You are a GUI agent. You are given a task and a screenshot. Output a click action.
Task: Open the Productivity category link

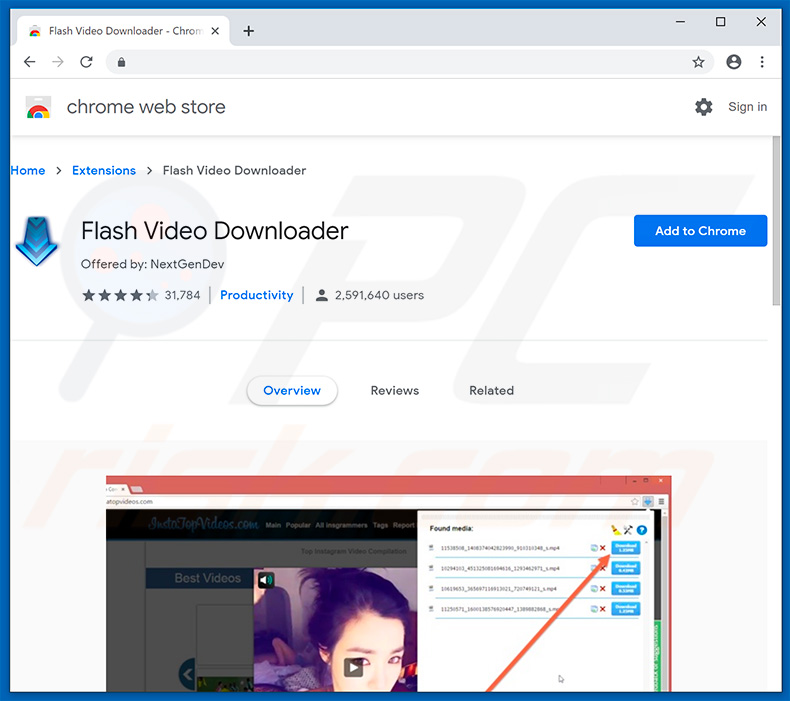click(x=256, y=295)
